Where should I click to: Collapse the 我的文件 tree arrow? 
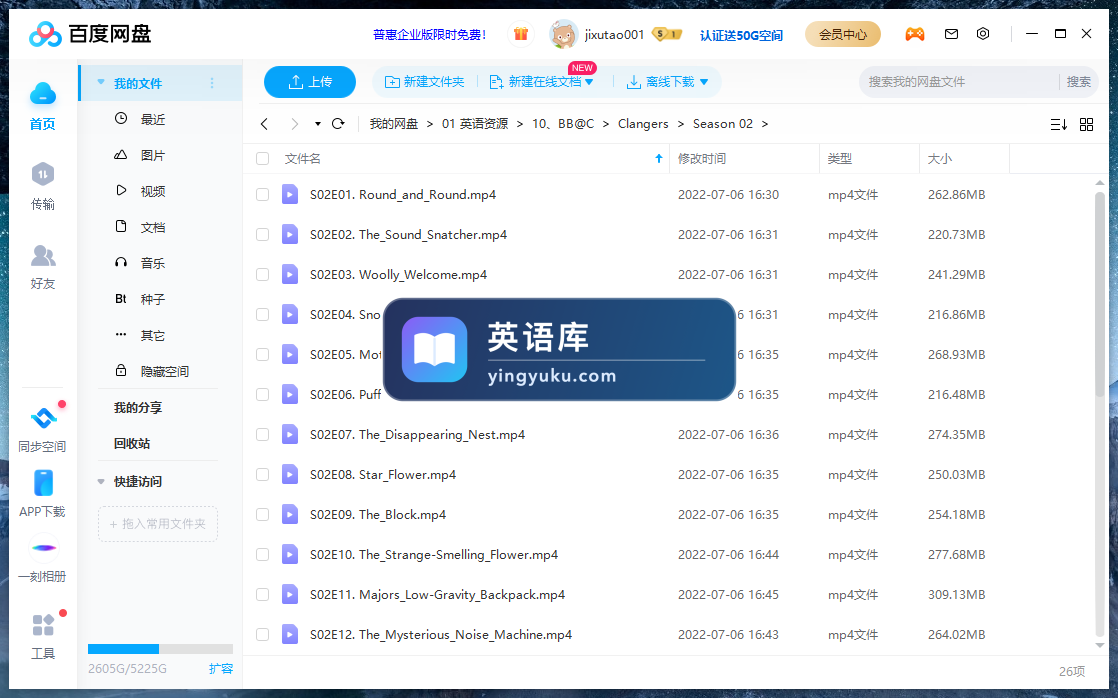tap(101, 83)
